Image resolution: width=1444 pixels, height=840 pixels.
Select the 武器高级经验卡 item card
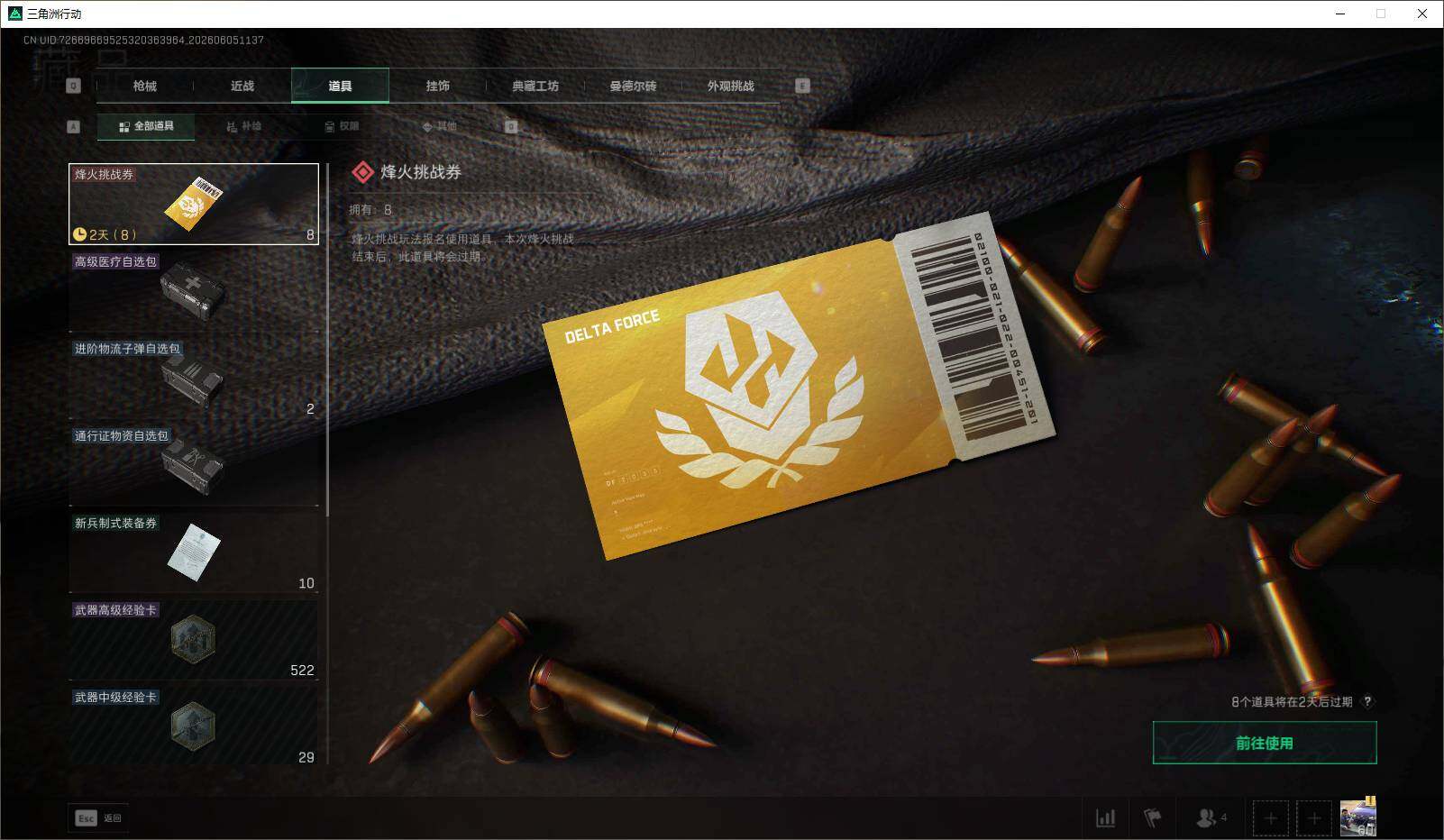click(194, 640)
